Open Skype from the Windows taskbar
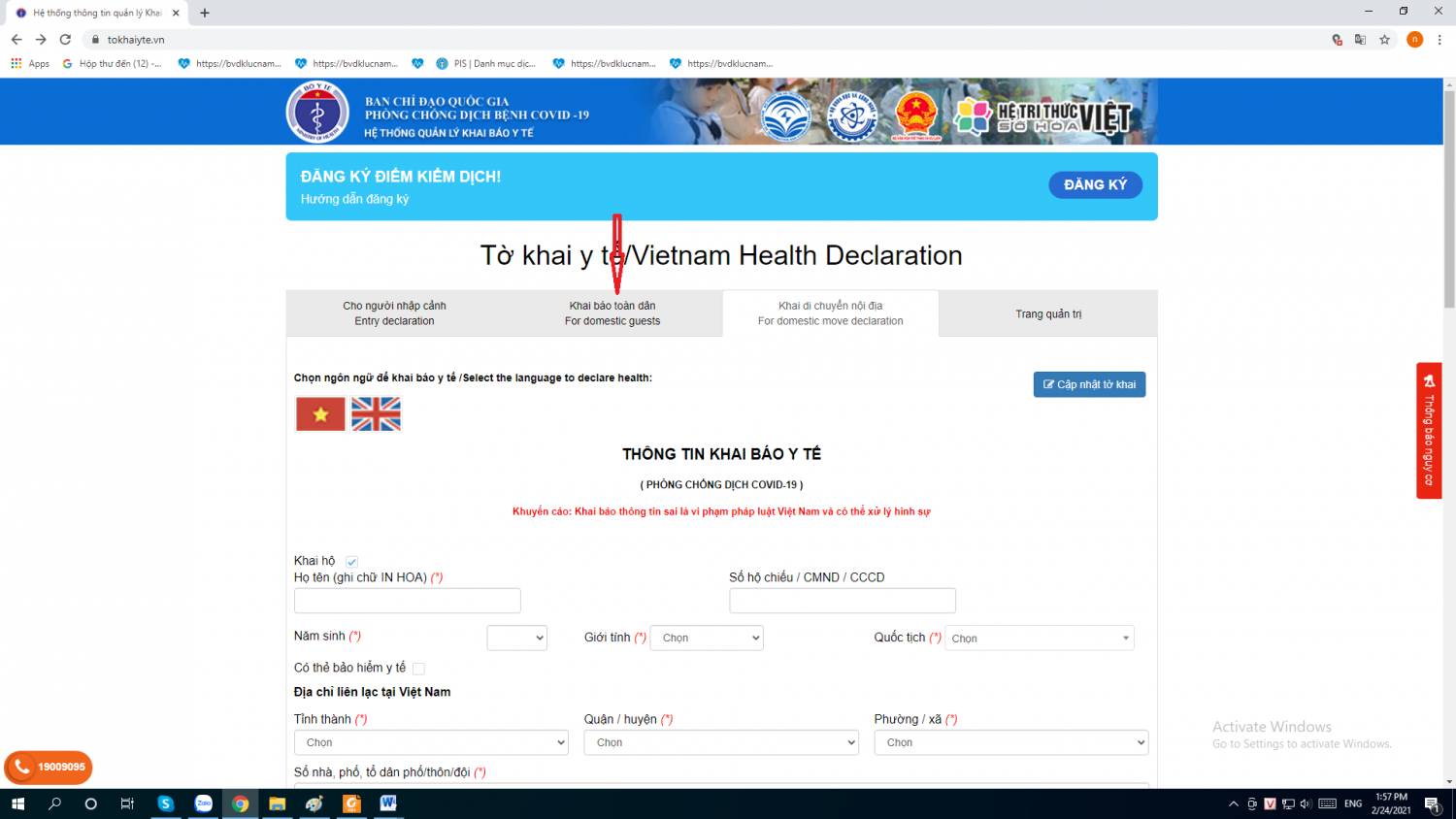The height and width of the screenshot is (819, 1456). click(x=165, y=803)
